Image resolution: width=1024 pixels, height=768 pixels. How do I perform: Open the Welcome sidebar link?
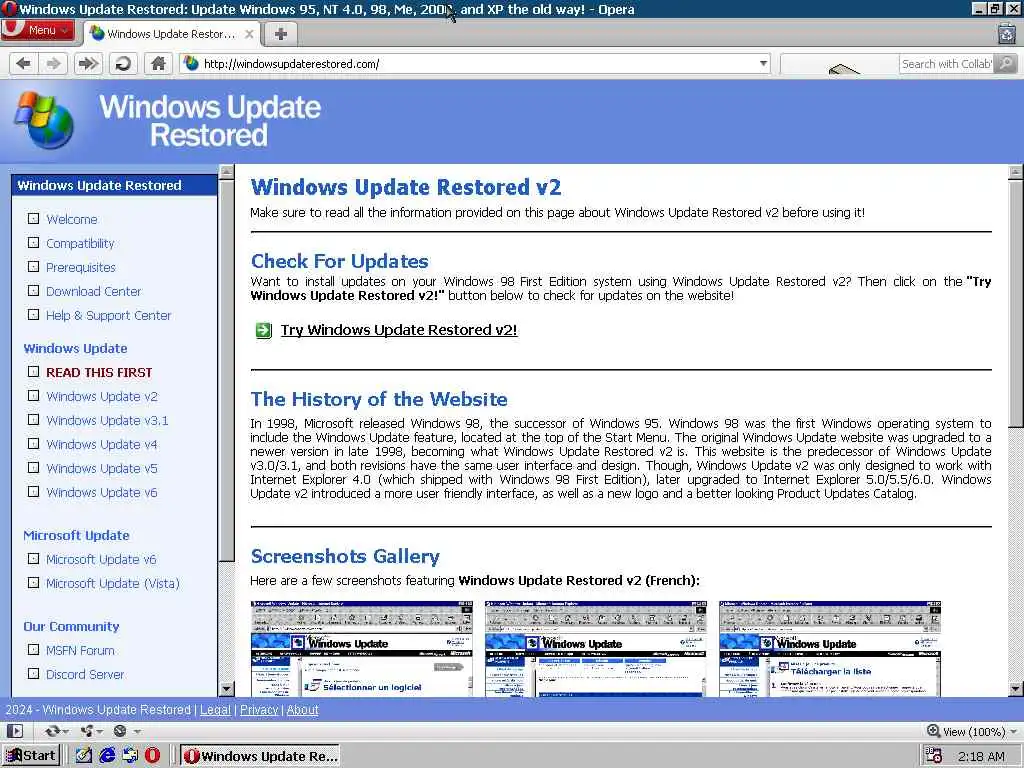coord(71,219)
